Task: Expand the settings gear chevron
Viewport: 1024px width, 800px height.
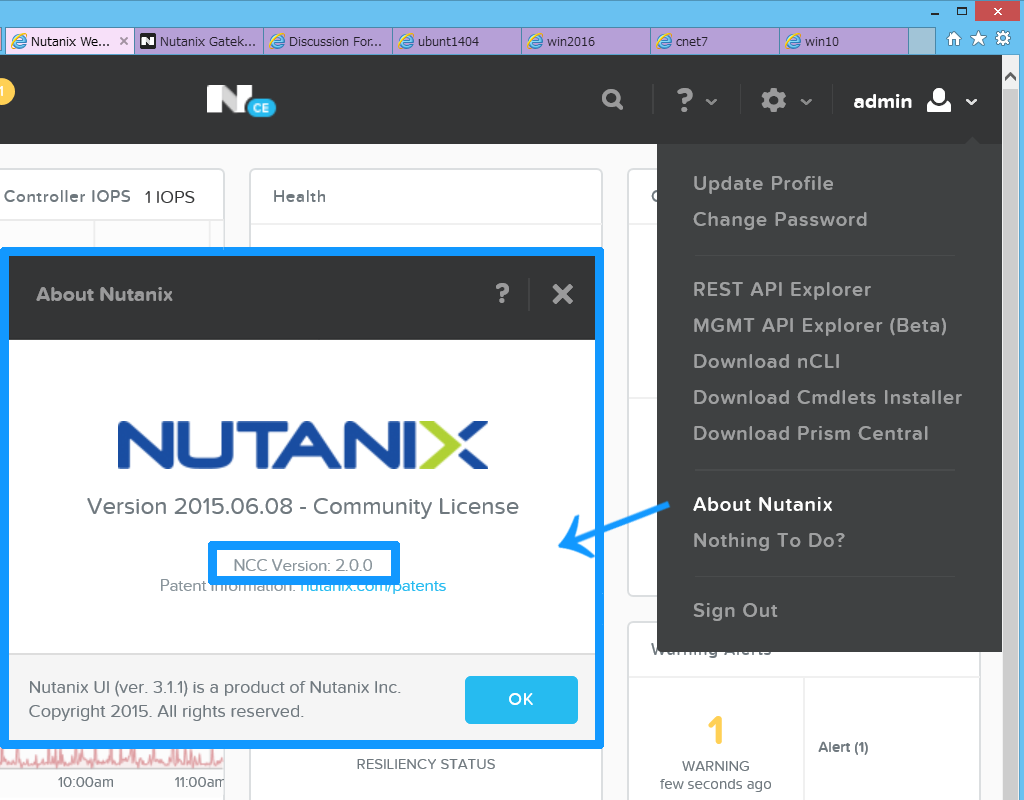Action: pos(805,103)
